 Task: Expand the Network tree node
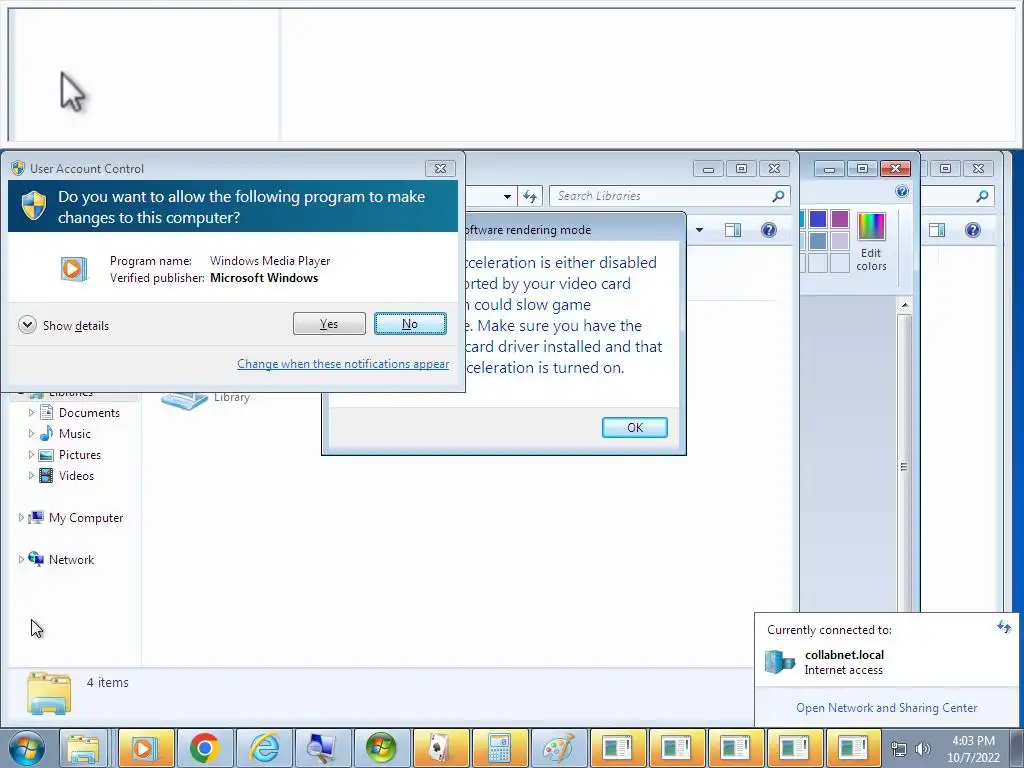coord(21,560)
